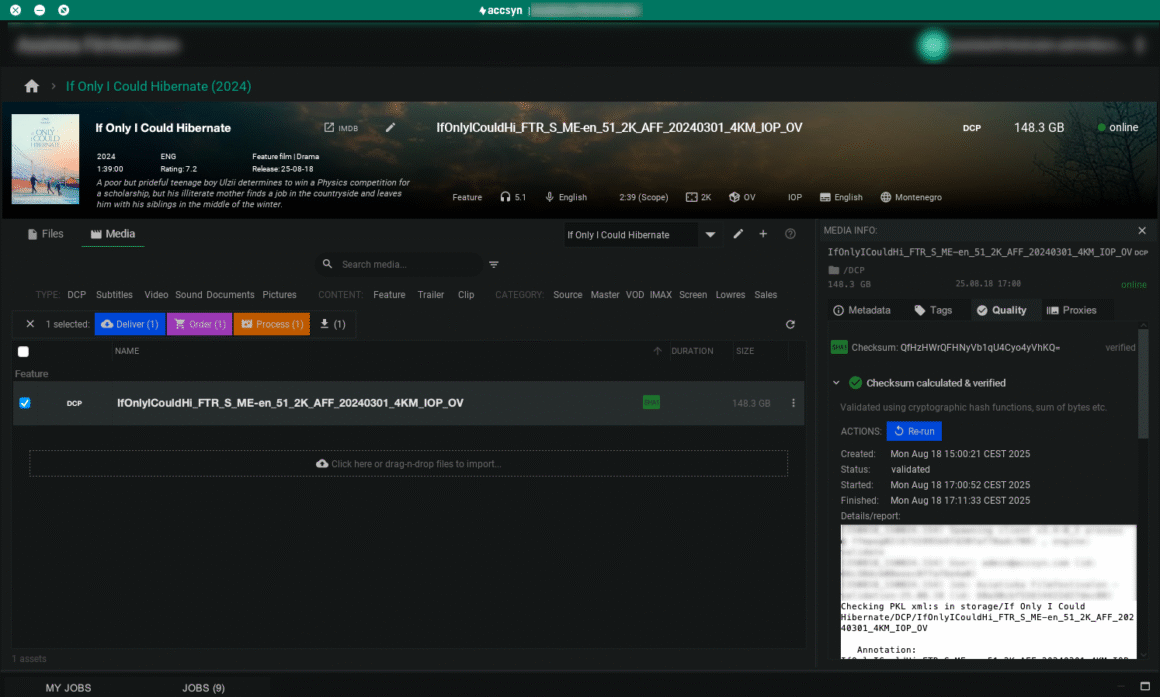
Task: Filter by content Clip
Action: coord(466,294)
